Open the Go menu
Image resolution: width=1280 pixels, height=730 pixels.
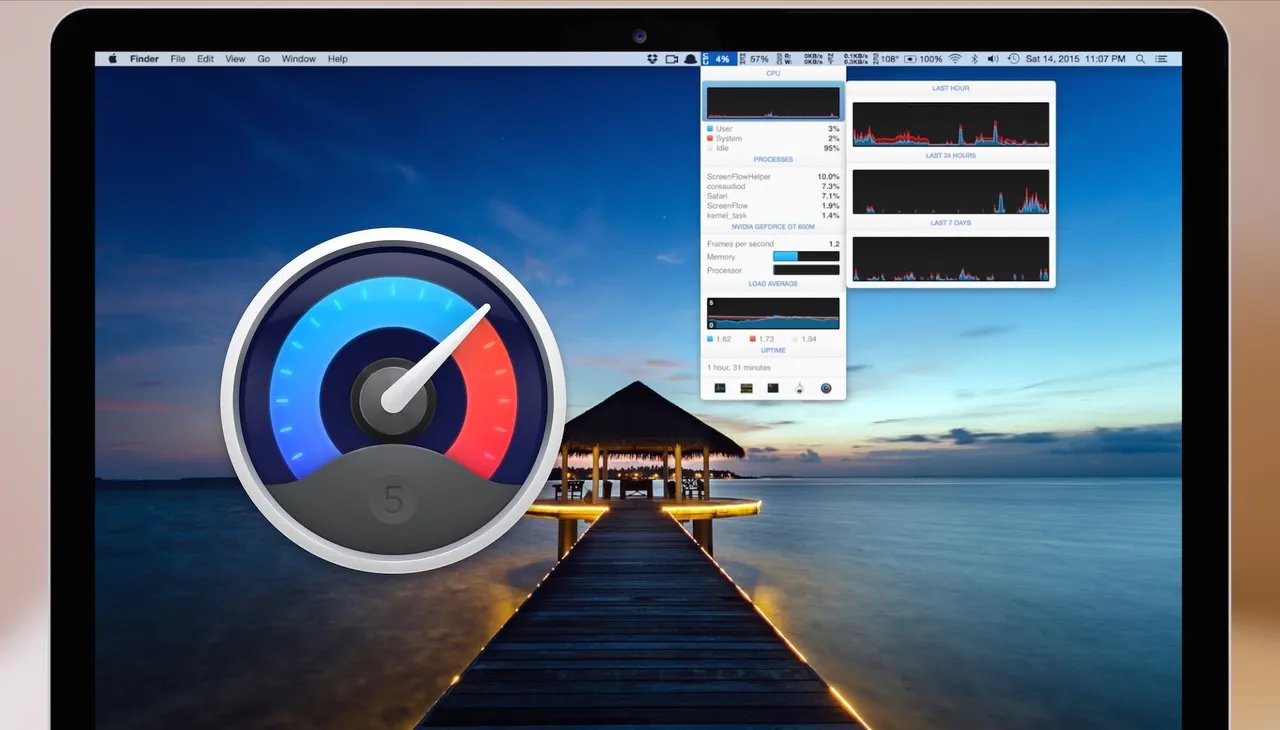tap(264, 59)
